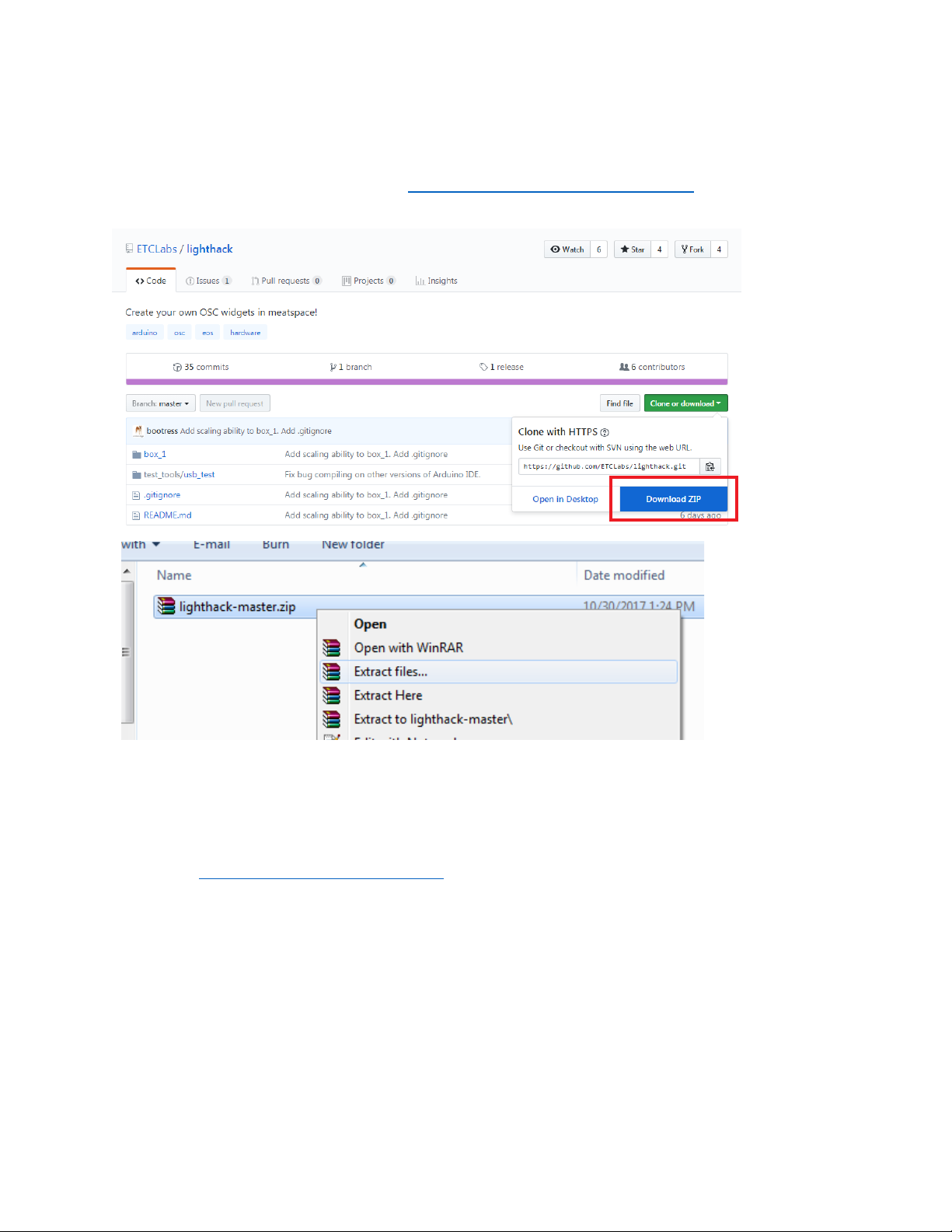Star the lighthack repository
Screen dimensions: 952x1232
[x=633, y=250]
